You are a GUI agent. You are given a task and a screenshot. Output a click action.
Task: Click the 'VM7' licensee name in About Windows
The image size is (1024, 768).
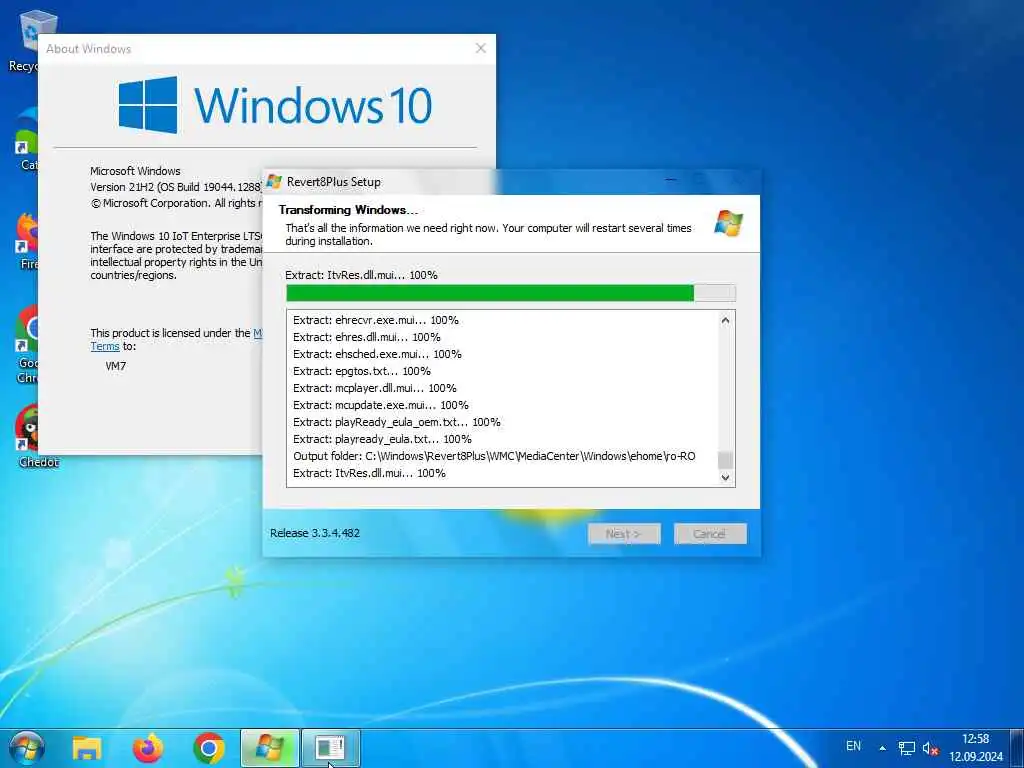pos(116,366)
